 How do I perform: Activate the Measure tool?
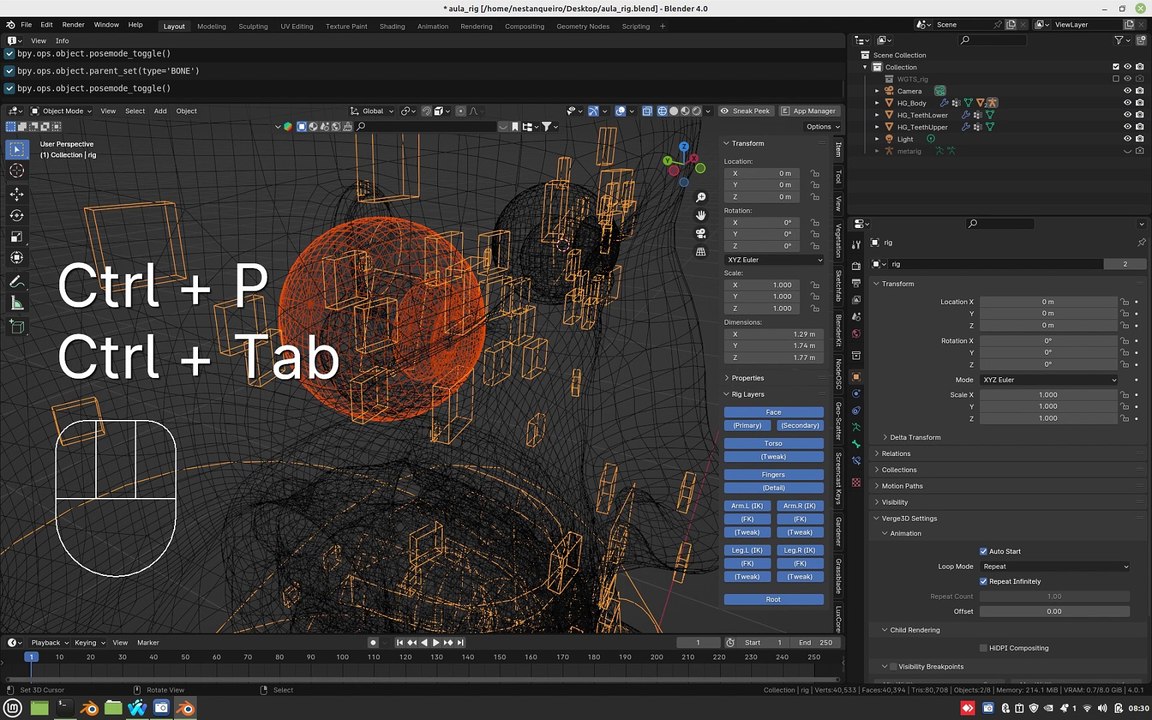[x=17, y=303]
